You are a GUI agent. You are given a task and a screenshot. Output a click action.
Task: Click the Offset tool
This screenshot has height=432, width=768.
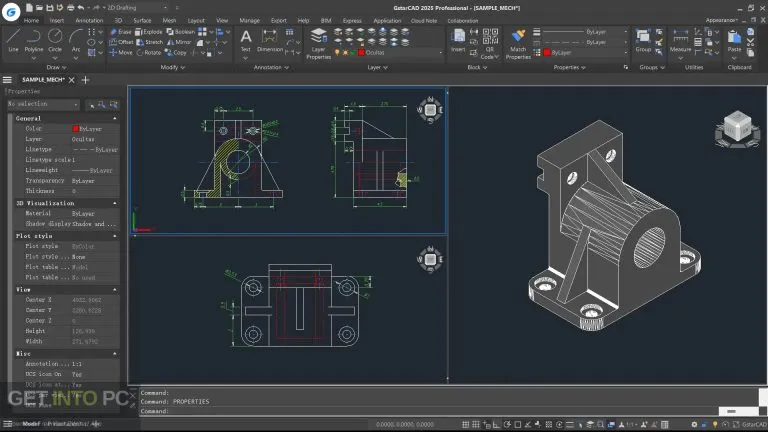click(x=121, y=42)
